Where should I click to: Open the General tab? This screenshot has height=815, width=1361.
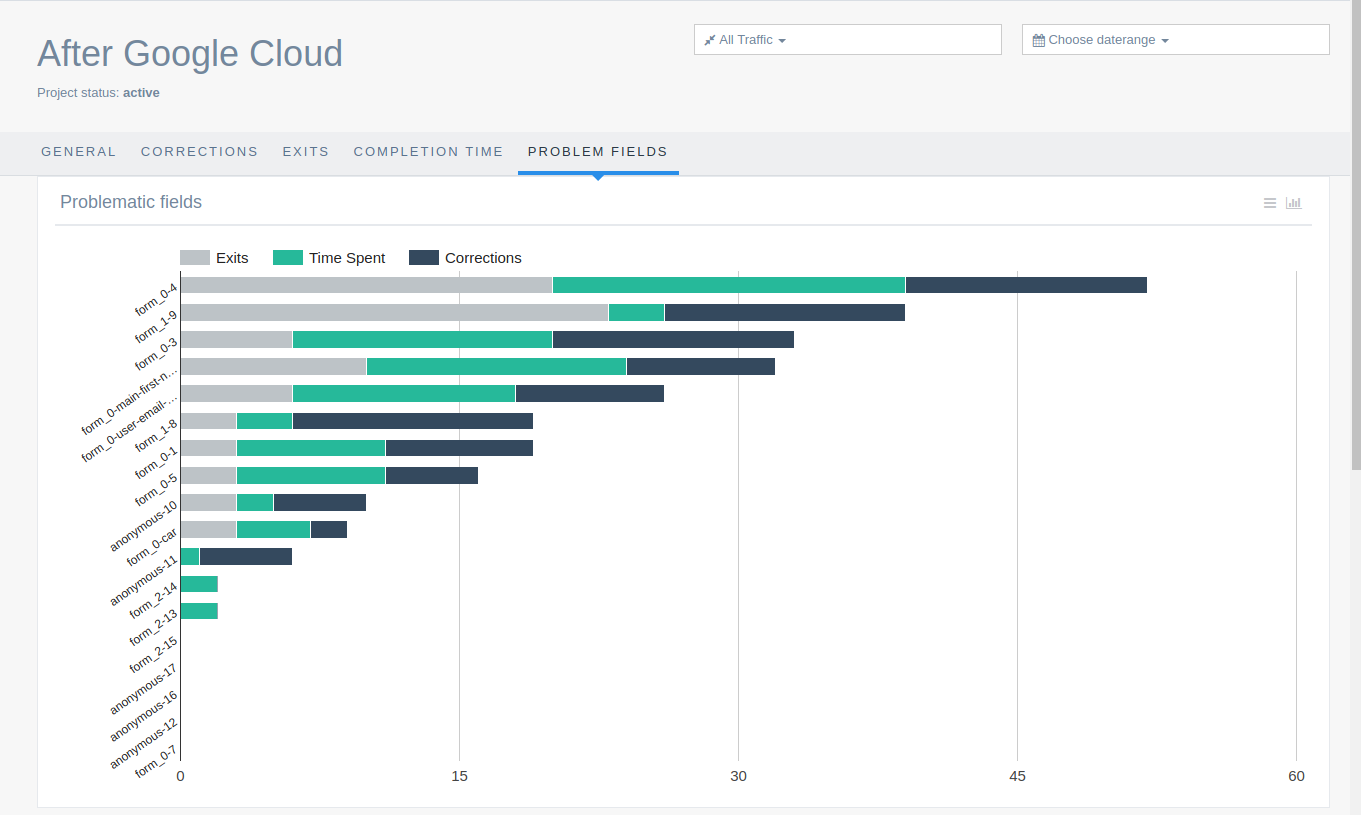point(79,152)
